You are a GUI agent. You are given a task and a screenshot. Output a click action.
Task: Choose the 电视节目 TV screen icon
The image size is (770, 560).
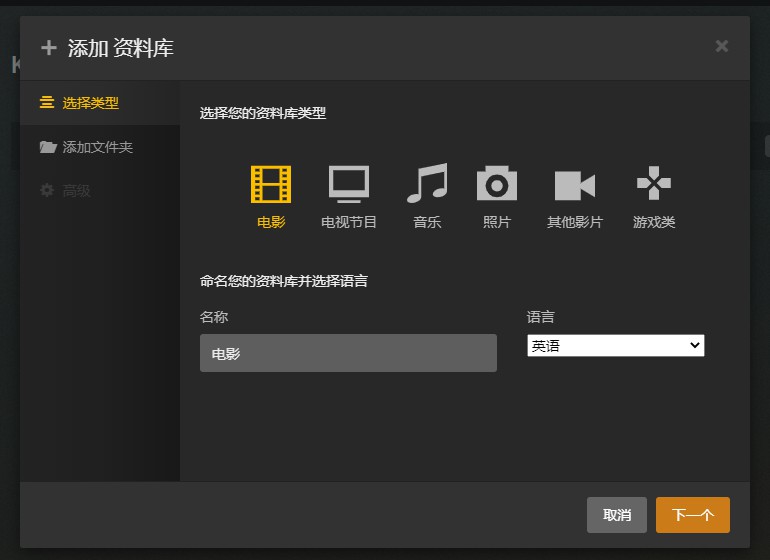click(349, 184)
